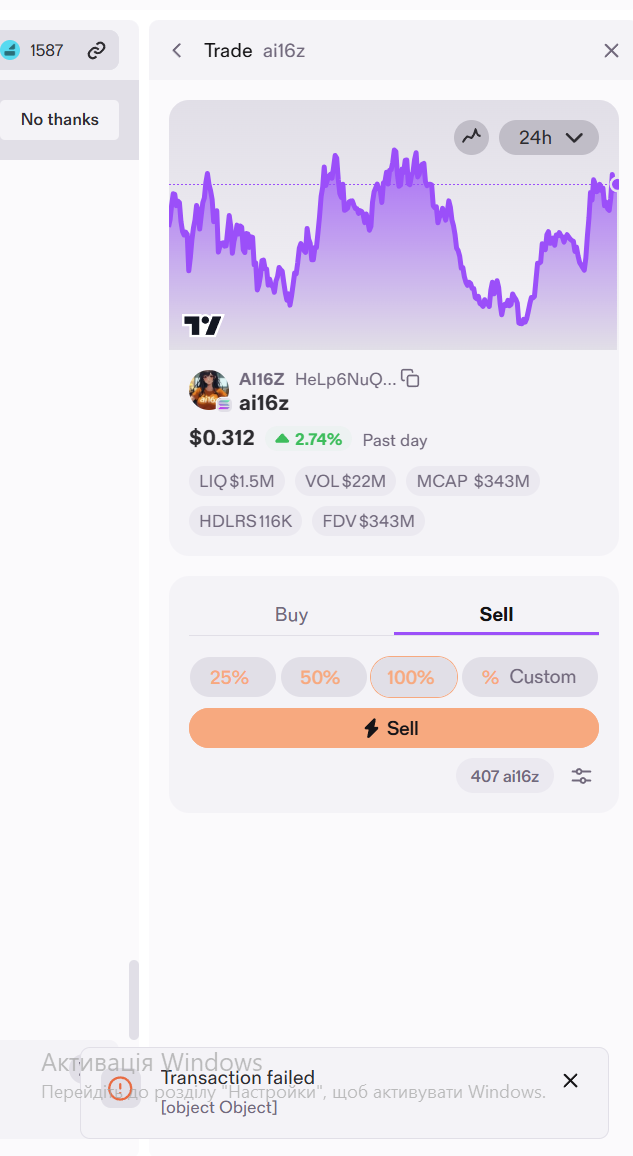The width and height of the screenshot is (633, 1156).
Task: Switch to the Sell tab
Action: tap(496, 615)
